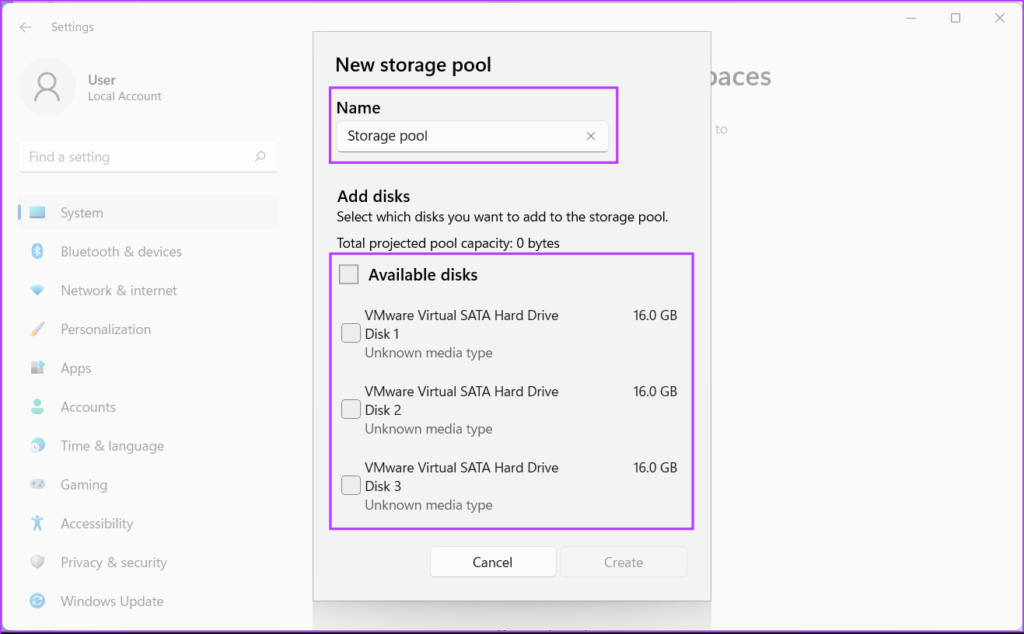Image resolution: width=1024 pixels, height=634 pixels.
Task: Click the Windows Update icon
Action: pos(38,602)
